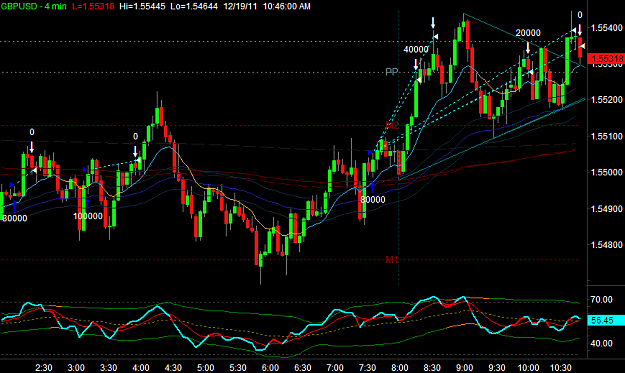This screenshot has height=373, width=625.
Task: Click the 8:00 time axis marker
Action: 399,367
